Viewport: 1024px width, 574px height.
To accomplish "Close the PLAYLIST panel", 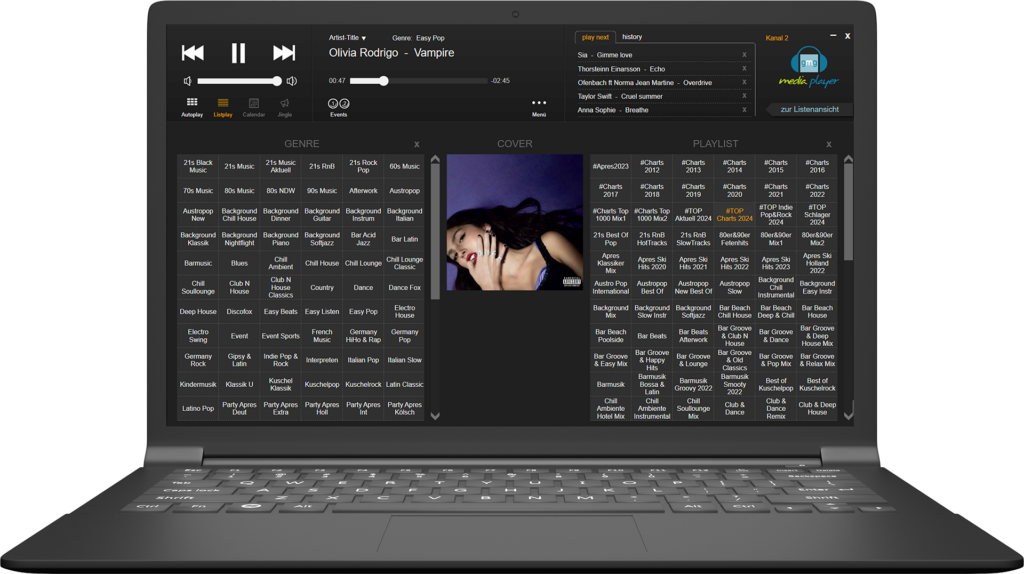I will (829, 144).
